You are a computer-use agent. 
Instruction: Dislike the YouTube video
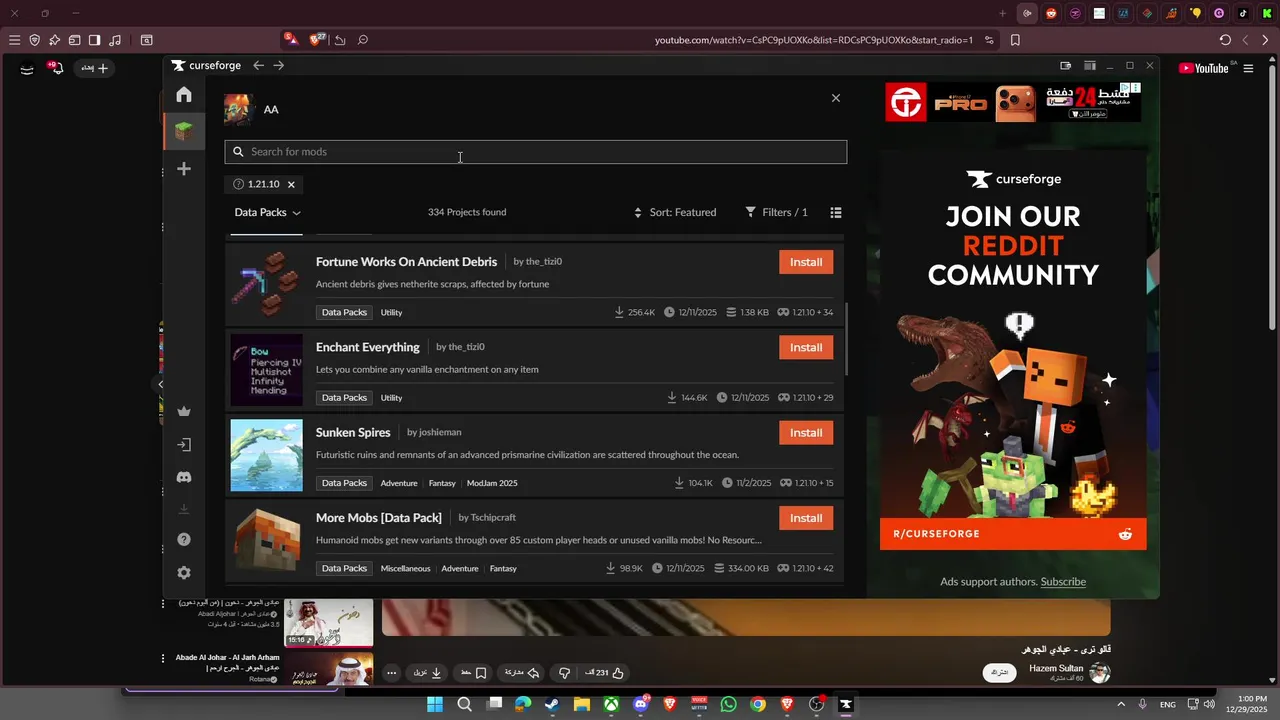[564, 673]
